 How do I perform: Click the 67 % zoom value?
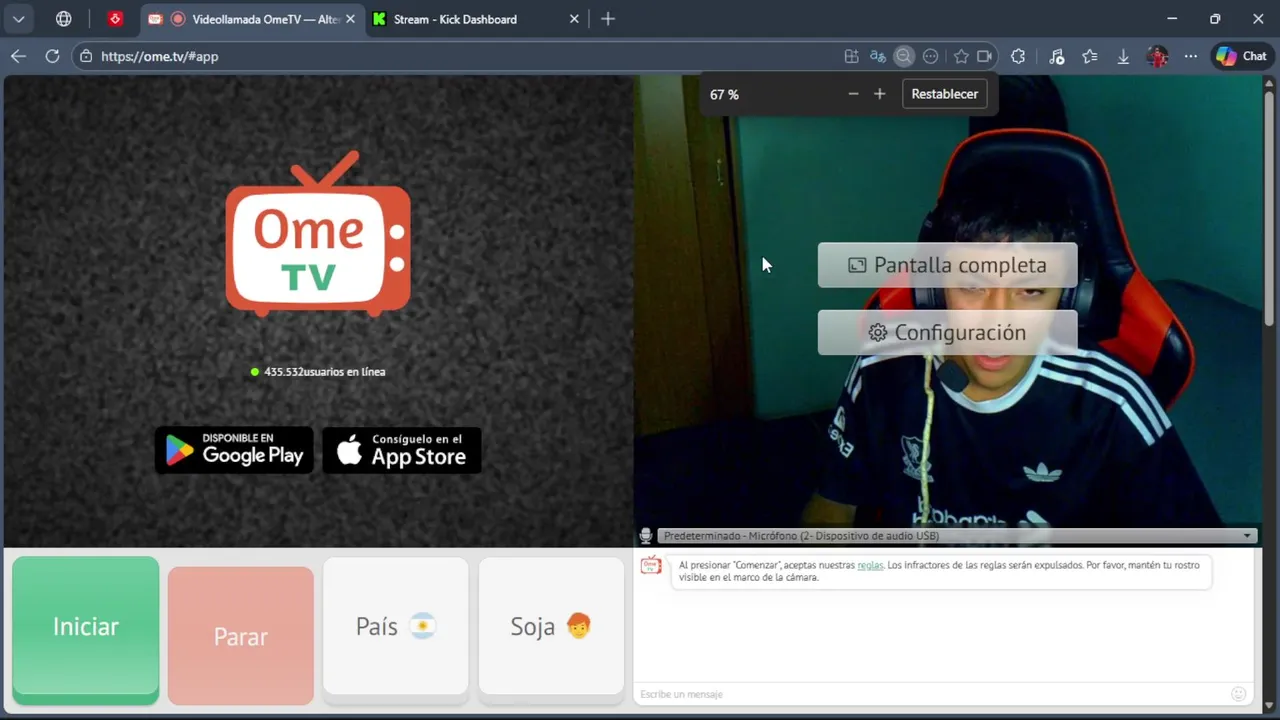[x=724, y=94]
